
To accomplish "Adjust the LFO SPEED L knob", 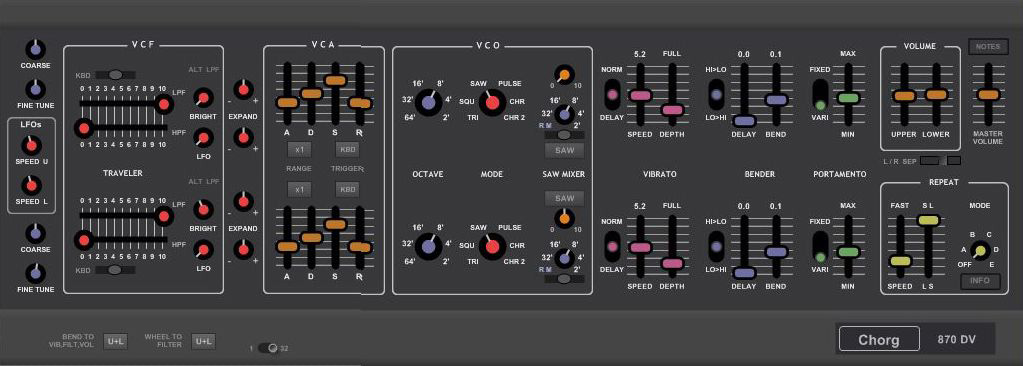I will pos(31,185).
